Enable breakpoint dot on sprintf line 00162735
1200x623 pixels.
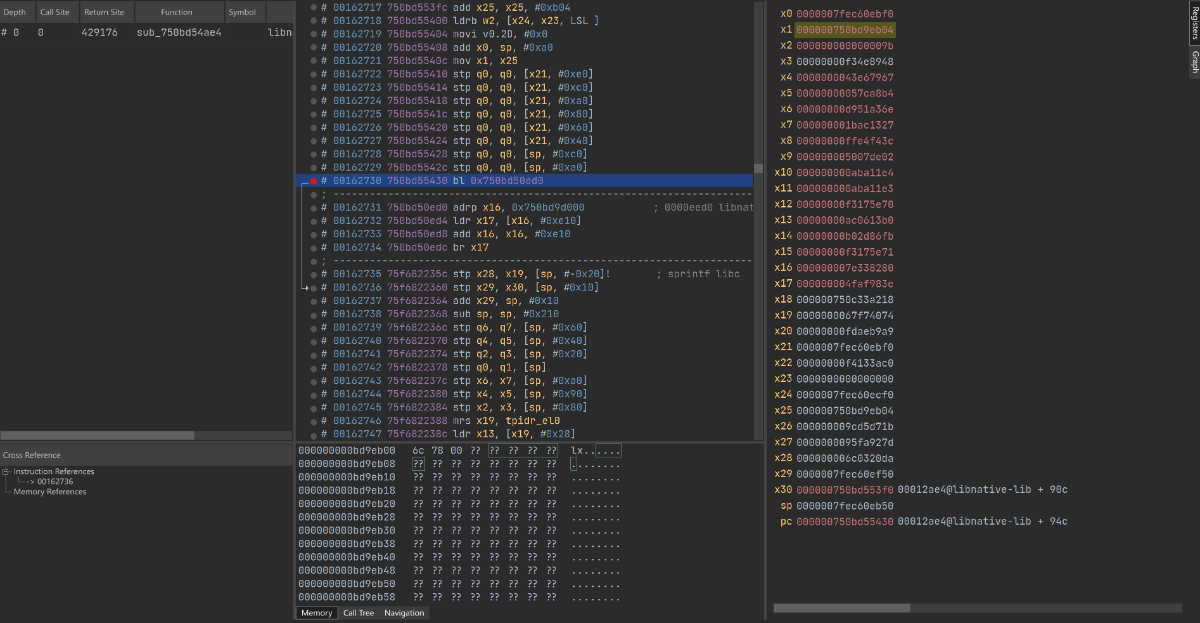tap(313, 274)
